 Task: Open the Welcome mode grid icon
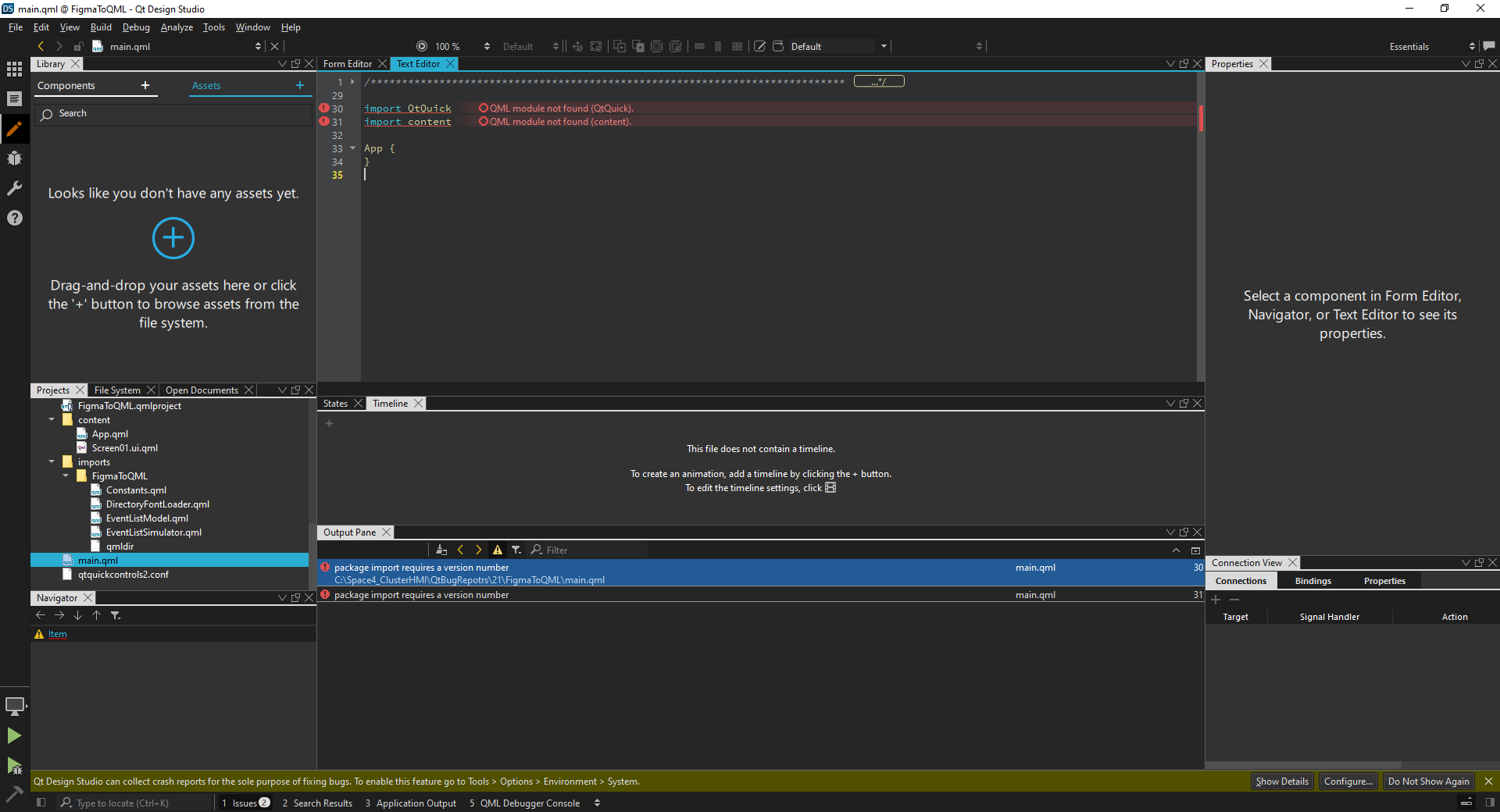click(14, 69)
